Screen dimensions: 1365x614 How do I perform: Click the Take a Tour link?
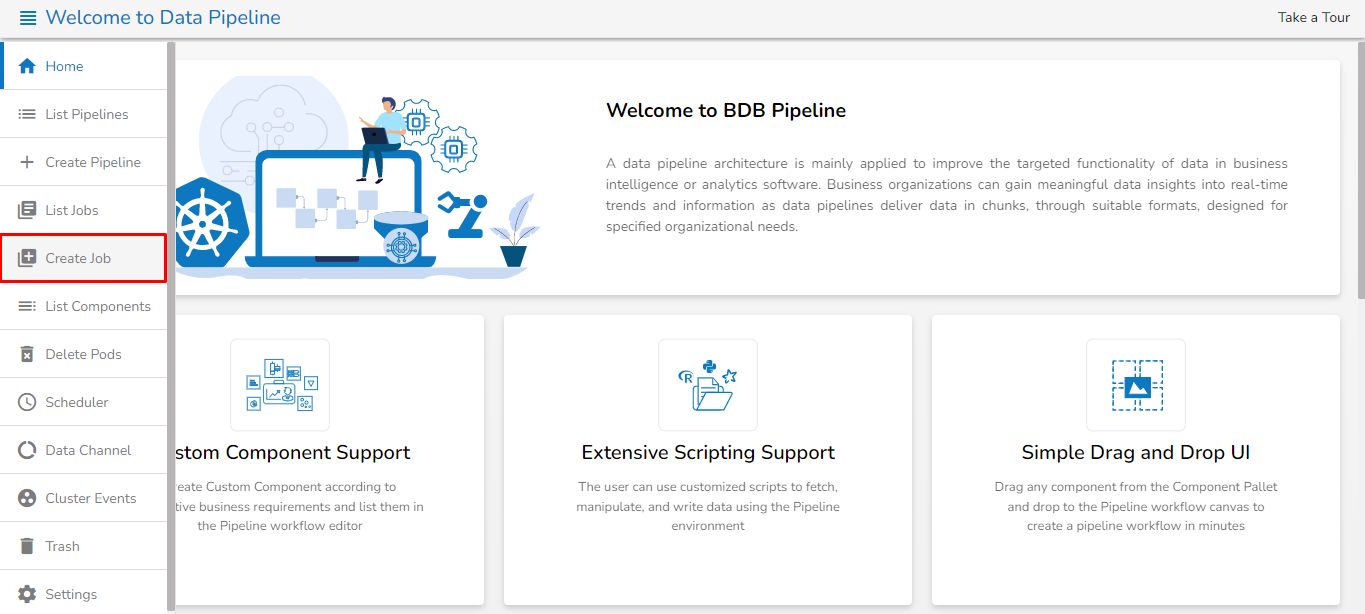click(1314, 17)
